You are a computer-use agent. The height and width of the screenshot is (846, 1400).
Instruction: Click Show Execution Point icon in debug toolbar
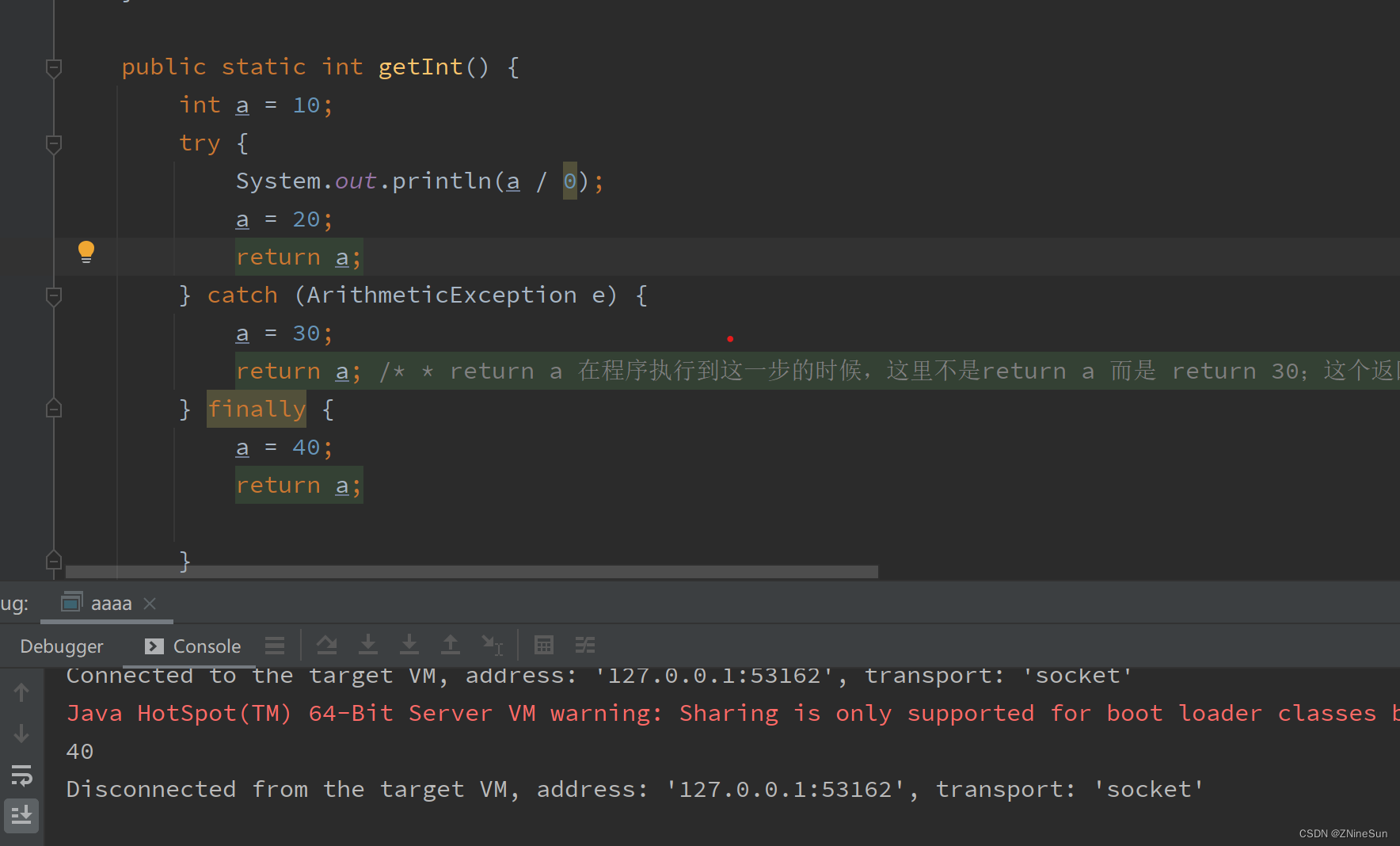pos(275,646)
